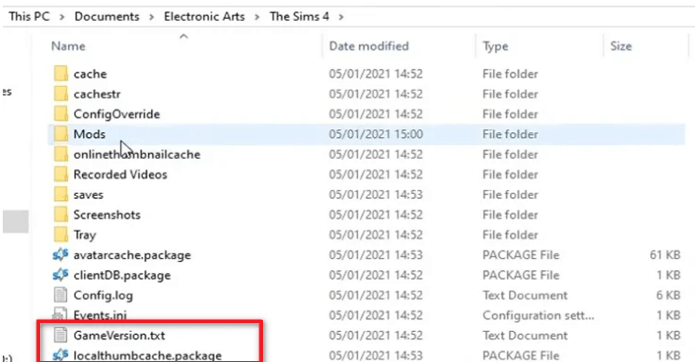This screenshot has width=695, height=362.
Task: Sort by Date modified column
Action: pyautogui.click(x=369, y=46)
